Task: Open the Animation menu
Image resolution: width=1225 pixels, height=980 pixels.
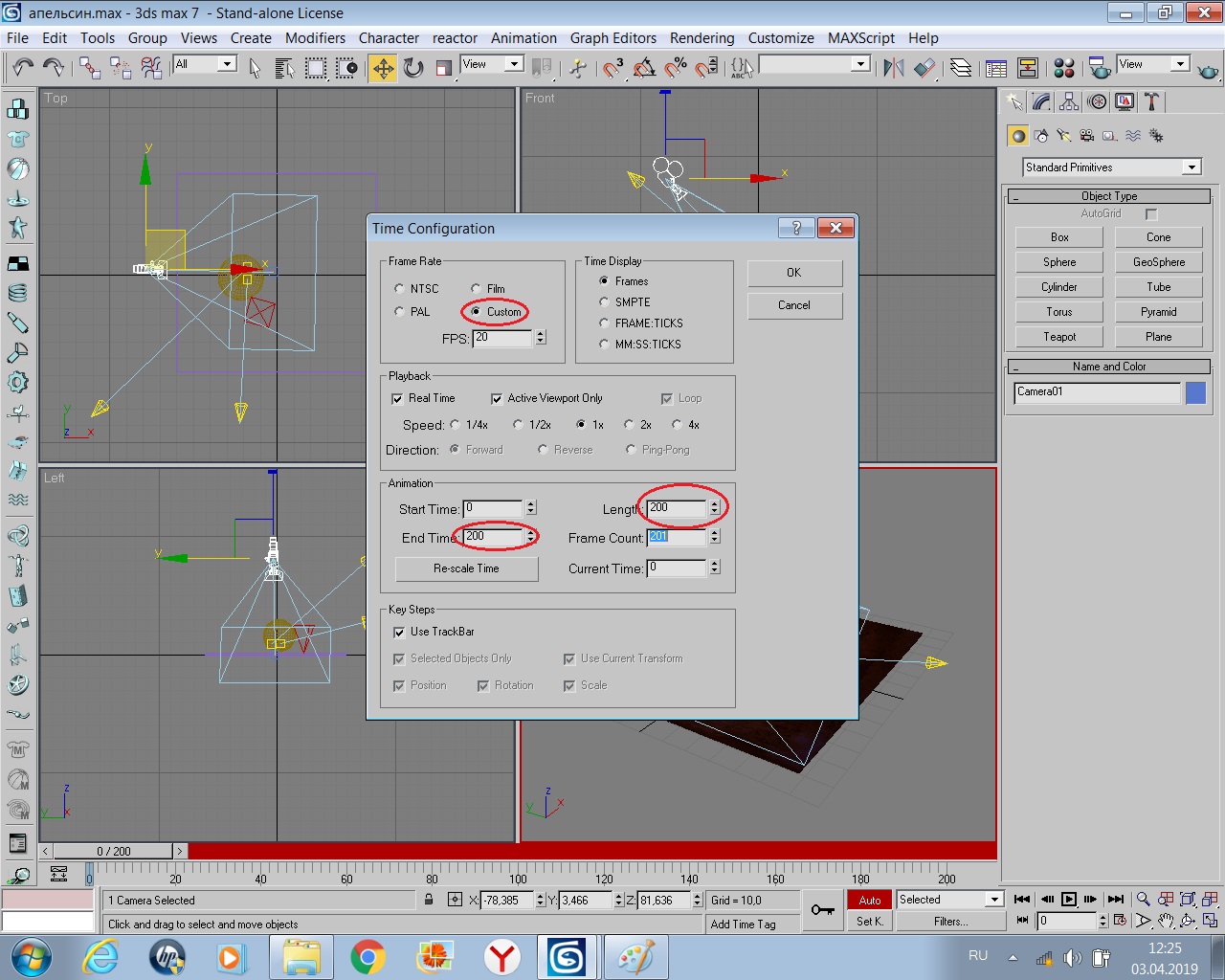Action: (523, 38)
